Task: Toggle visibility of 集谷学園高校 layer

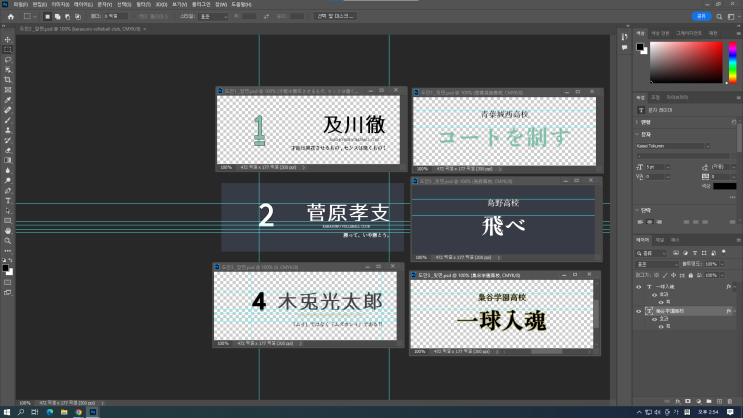Action: click(x=639, y=311)
